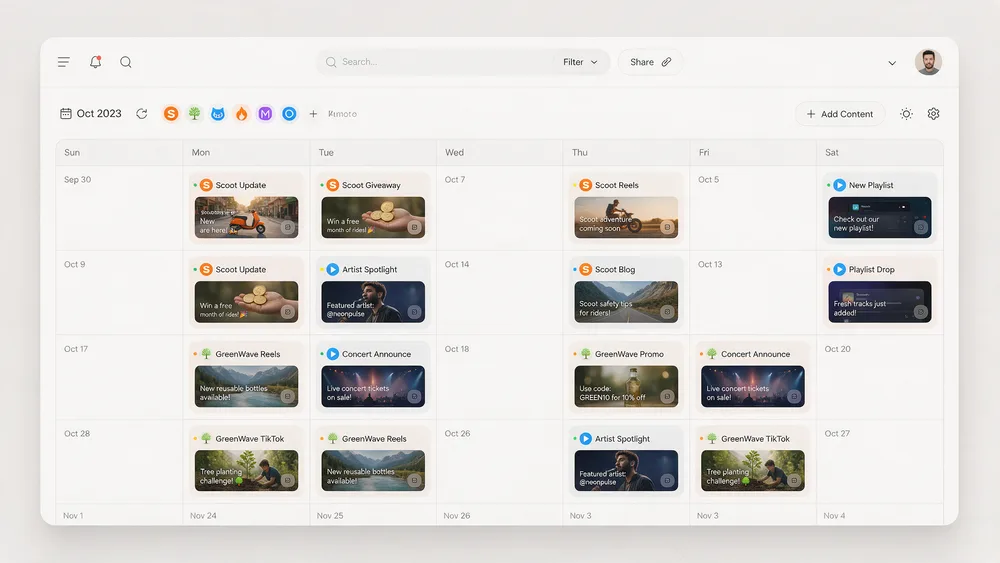Open the Playlist Drop card title
Viewport: 1000px width, 563px height.
[871, 269]
